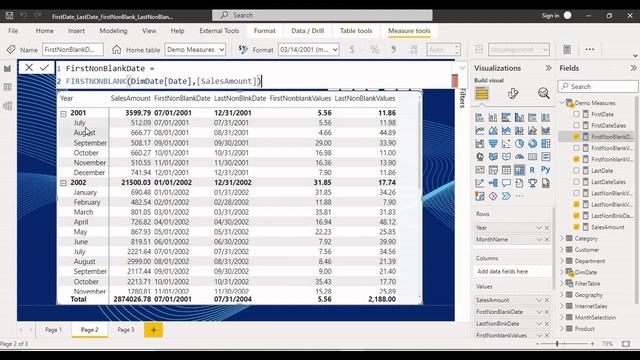Select the ribbon chart visual

(x=546, y=131)
